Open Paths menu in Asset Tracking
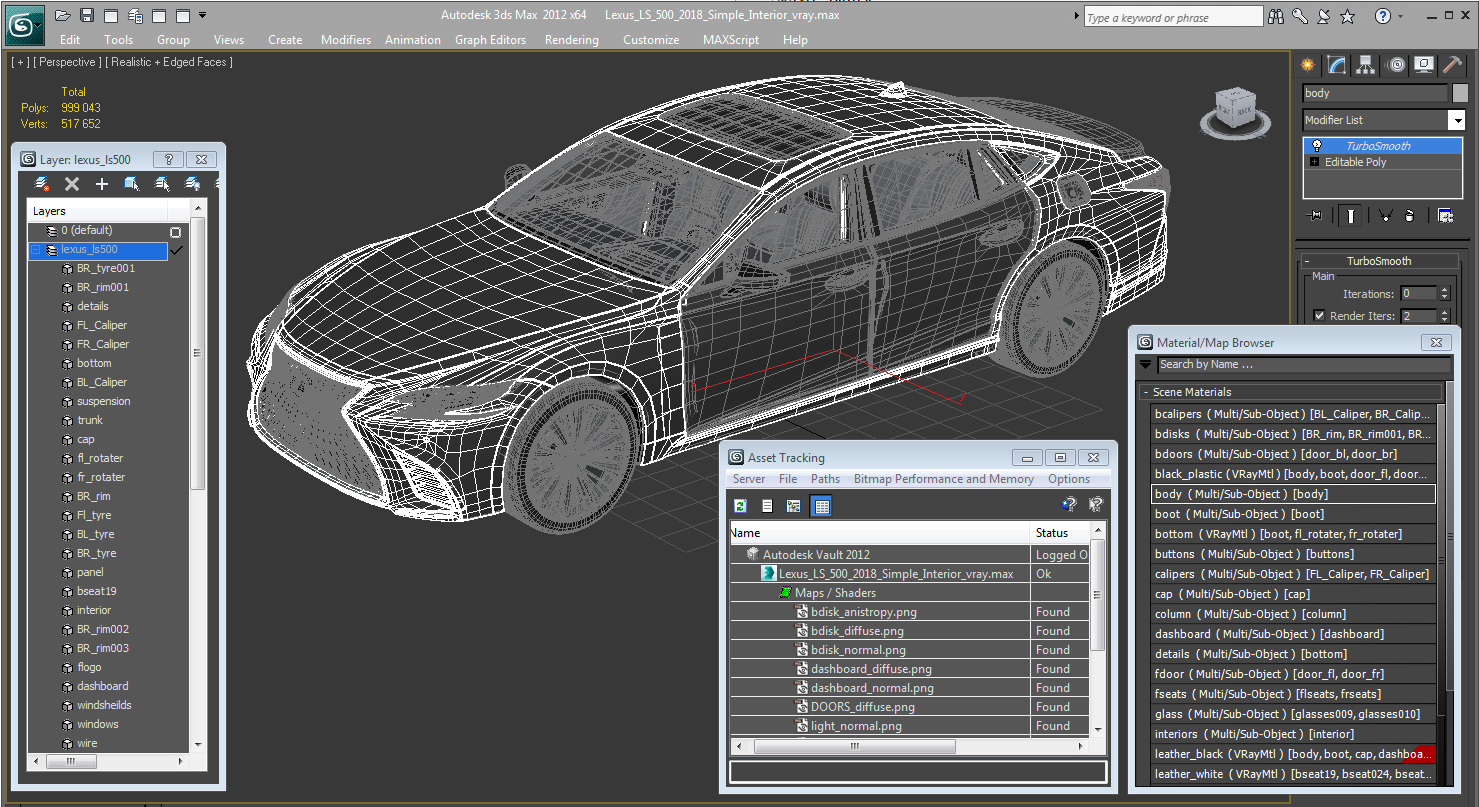Screen dimensions: 1479x807 coord(825,479)
